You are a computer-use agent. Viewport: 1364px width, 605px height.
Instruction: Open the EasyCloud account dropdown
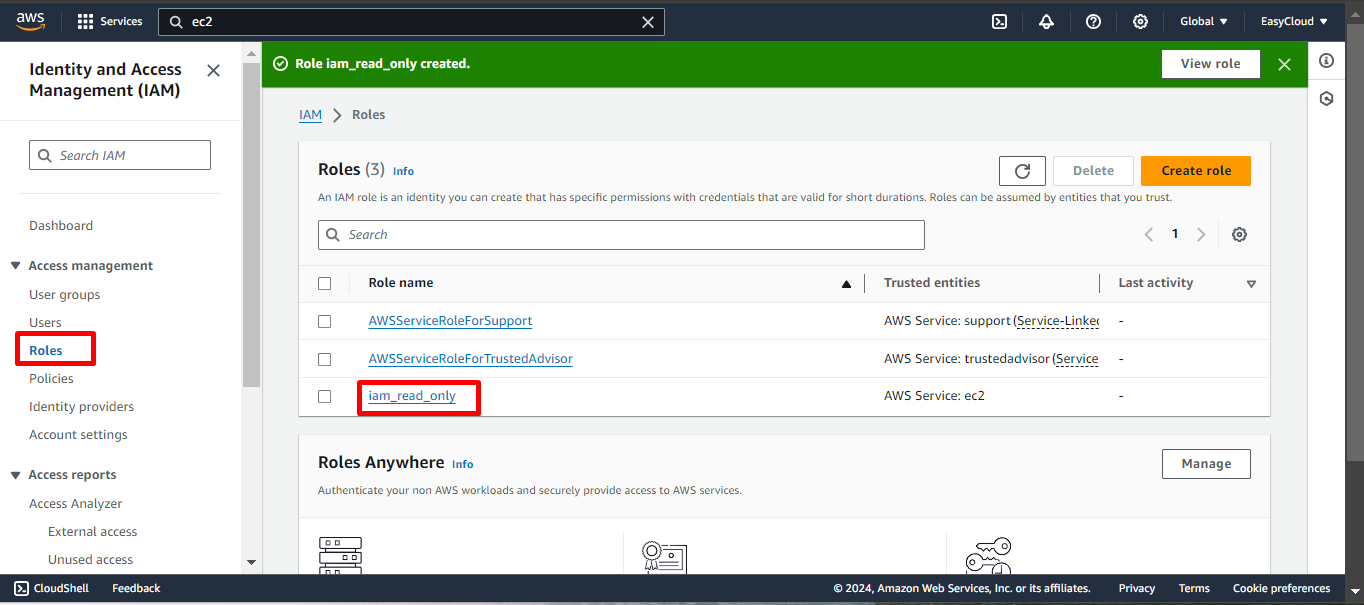pos(1294,22)
